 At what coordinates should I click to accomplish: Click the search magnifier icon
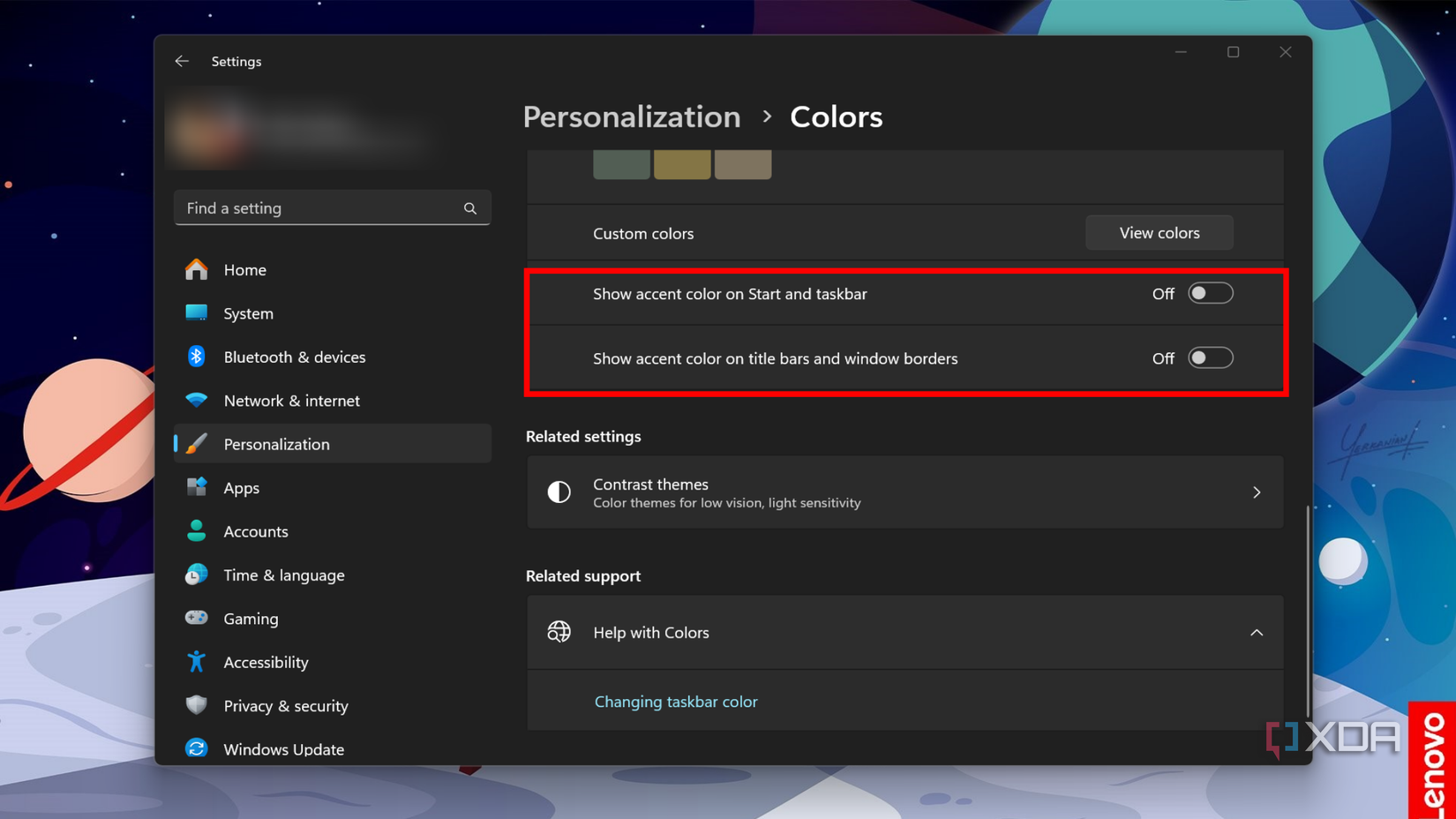click(470, 208)
